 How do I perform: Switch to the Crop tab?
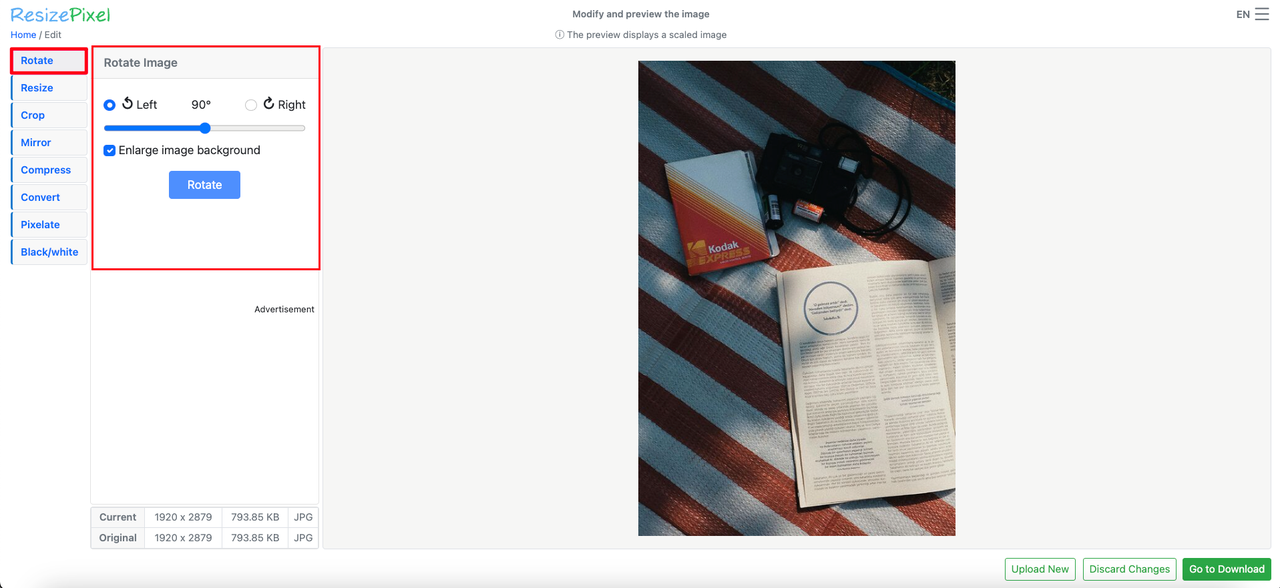49,115
